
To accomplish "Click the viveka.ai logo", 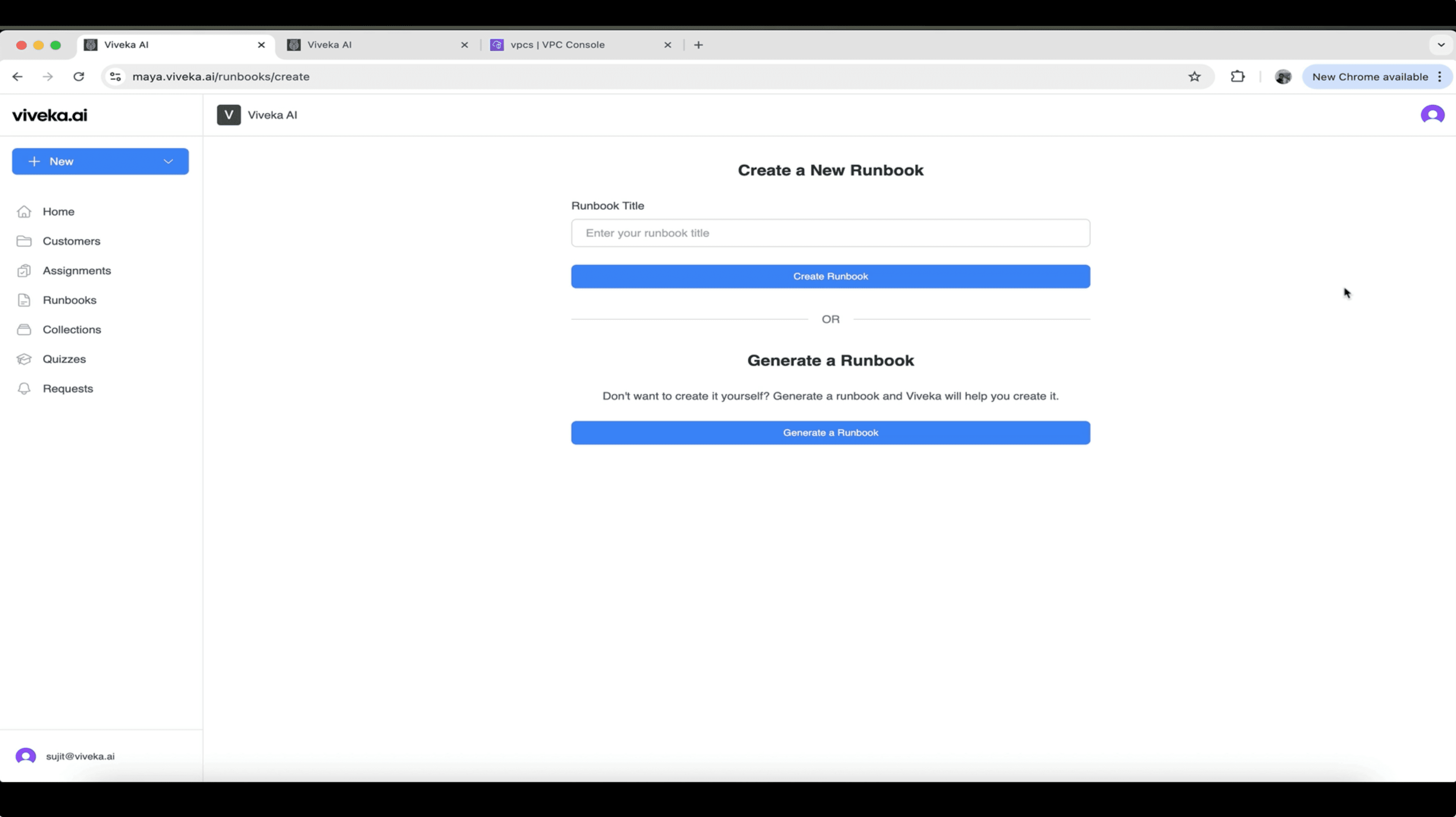I will [x=50, y=115].
